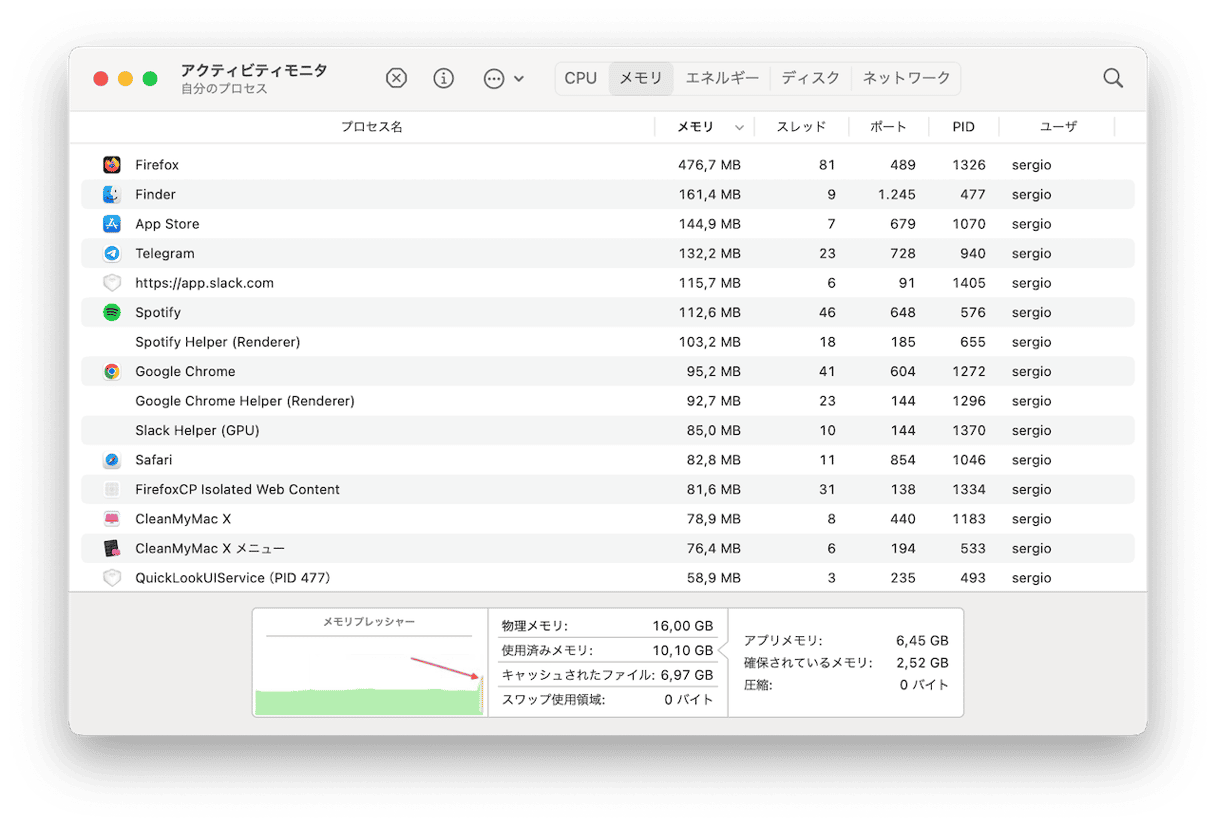Click the ellipsis more-actions icon

(494, 78)
